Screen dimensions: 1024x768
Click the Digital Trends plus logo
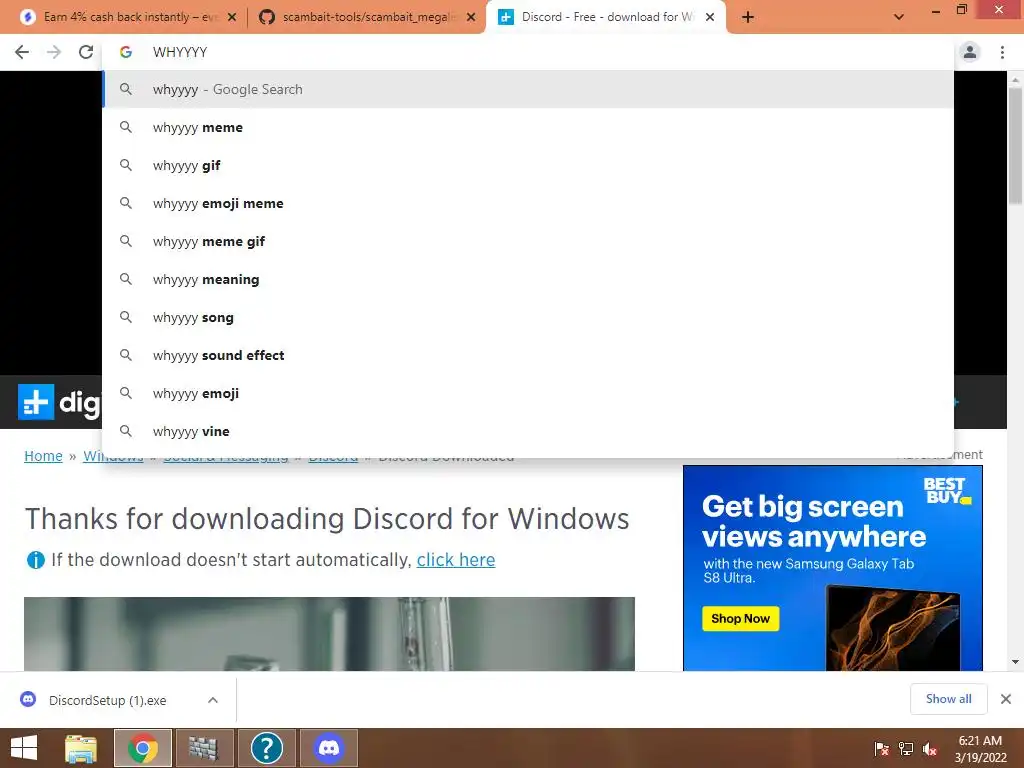35,402
